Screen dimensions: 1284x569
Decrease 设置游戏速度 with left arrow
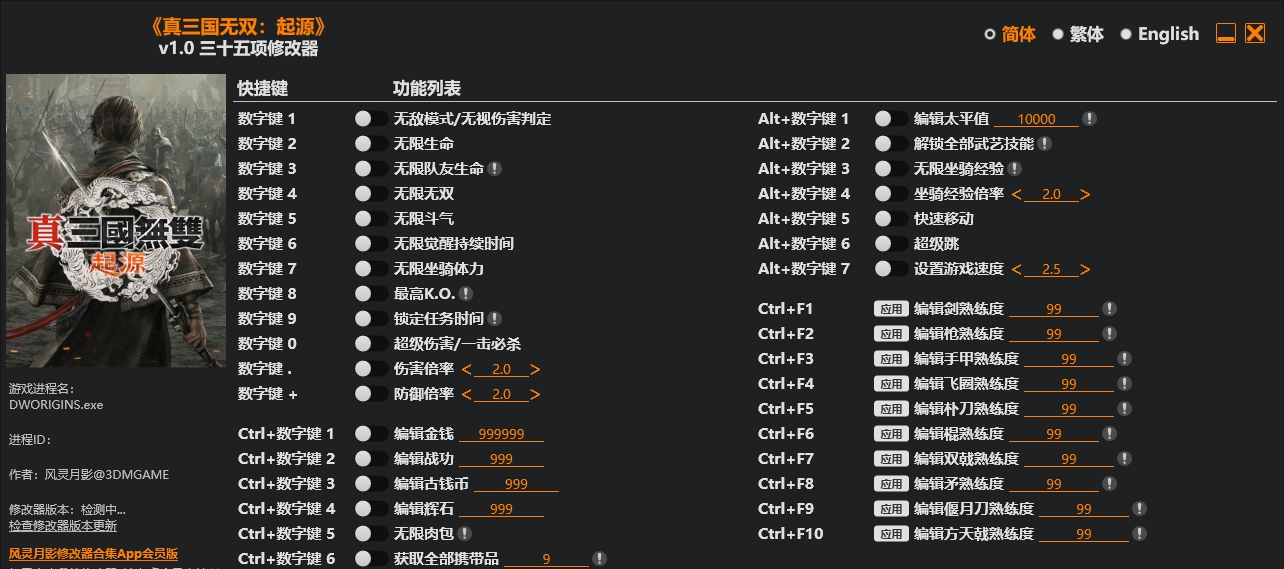point(1017,269)
